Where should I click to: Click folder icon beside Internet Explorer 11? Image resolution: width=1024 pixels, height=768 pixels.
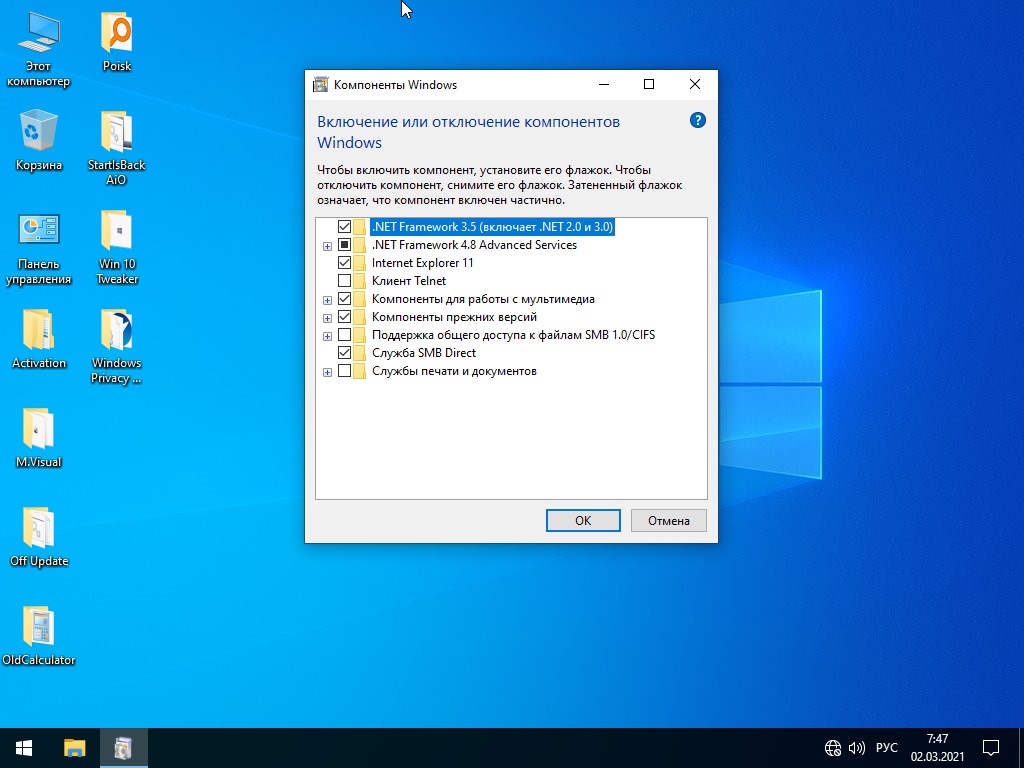[359, 263]
